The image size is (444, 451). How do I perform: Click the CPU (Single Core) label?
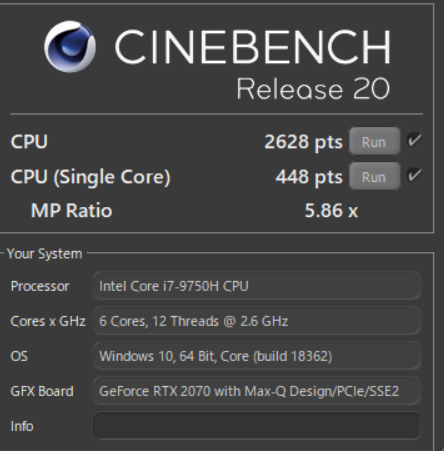coord(90,177)
